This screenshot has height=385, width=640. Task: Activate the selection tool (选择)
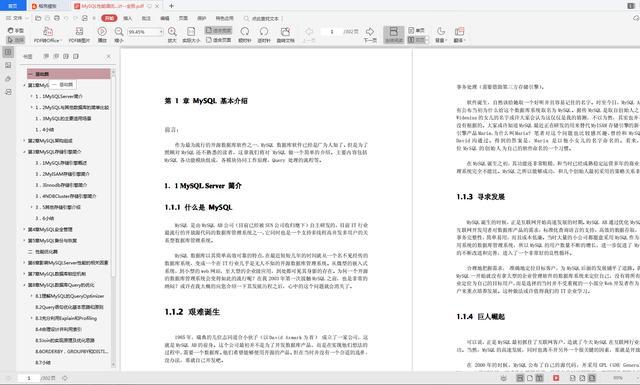[16, 40]
